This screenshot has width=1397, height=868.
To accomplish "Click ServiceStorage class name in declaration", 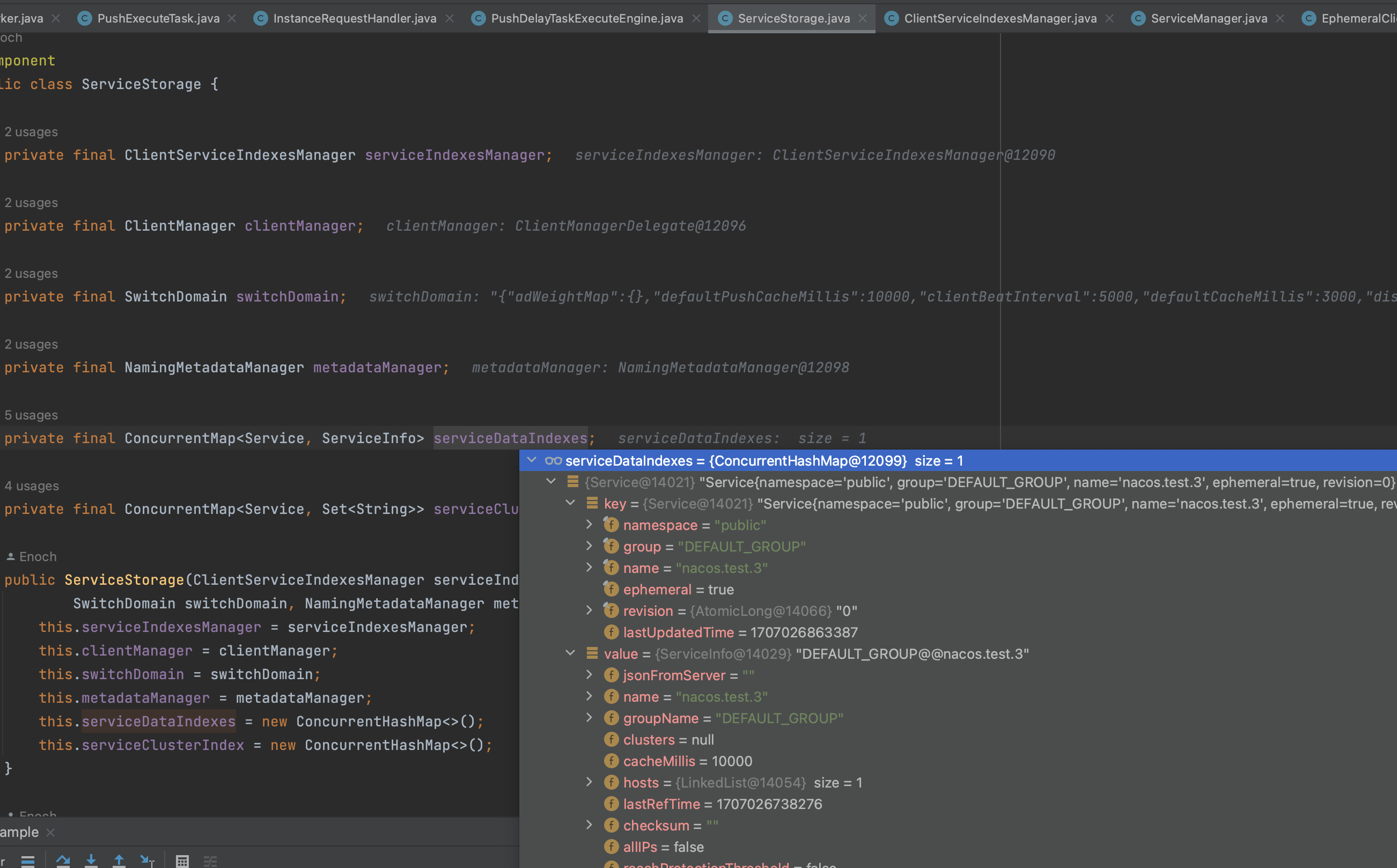I will (141, 84).
